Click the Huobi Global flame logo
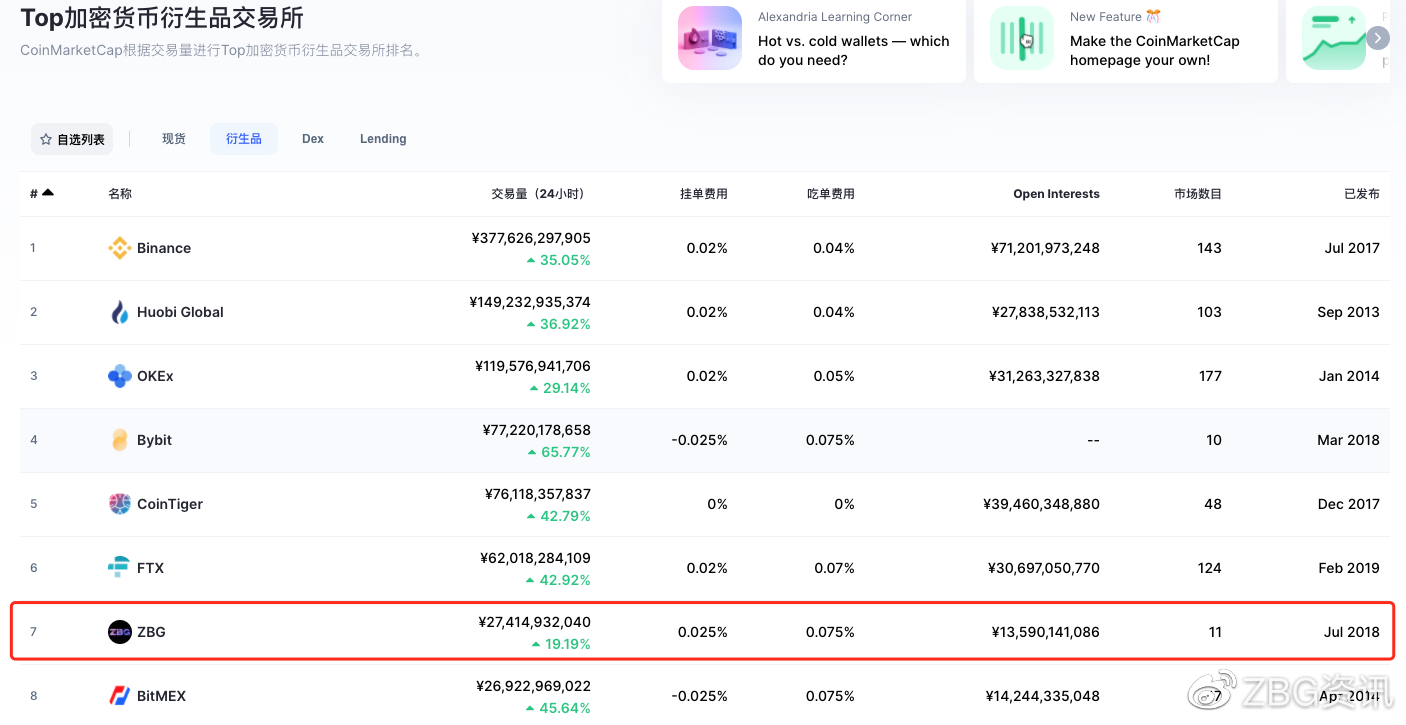This screenshot has width=1406, height=725. pos(120,312)
